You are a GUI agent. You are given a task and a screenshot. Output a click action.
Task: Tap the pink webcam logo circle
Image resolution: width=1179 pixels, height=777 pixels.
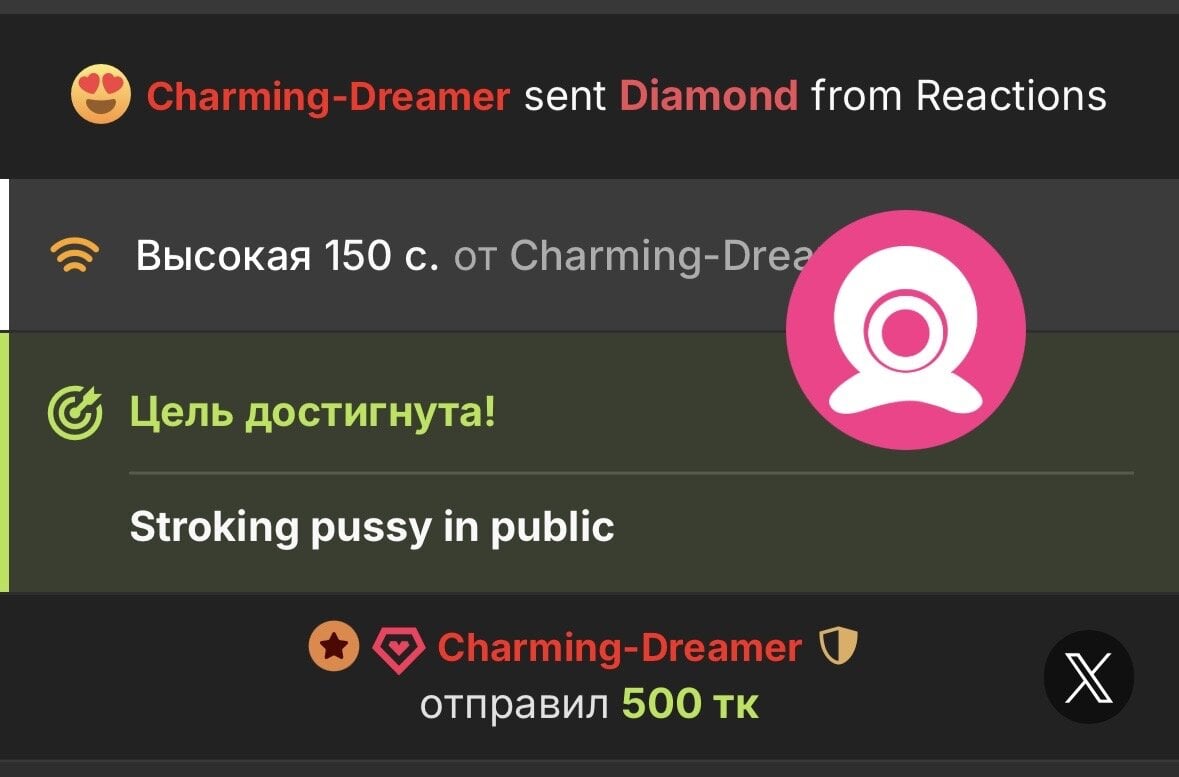point(905,329)
